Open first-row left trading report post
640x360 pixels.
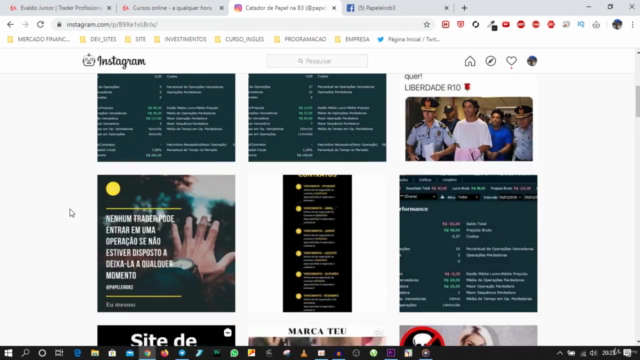166,118
